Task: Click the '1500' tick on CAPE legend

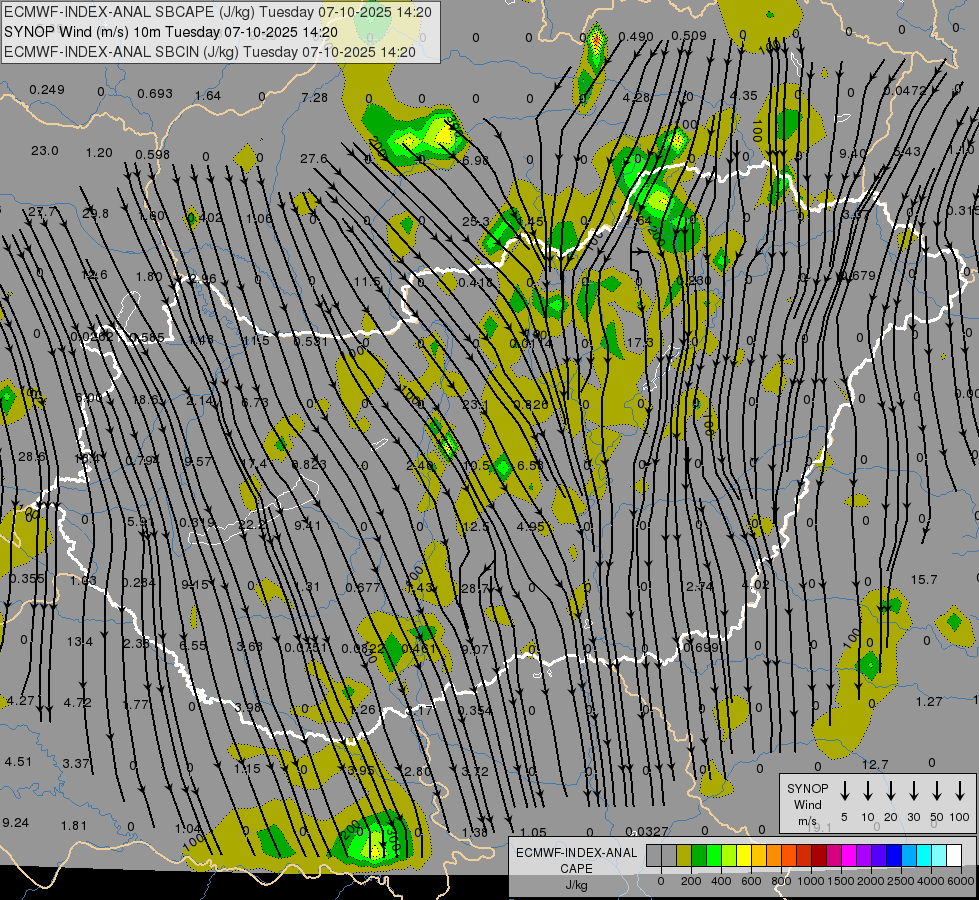Action: pos(841,881)
